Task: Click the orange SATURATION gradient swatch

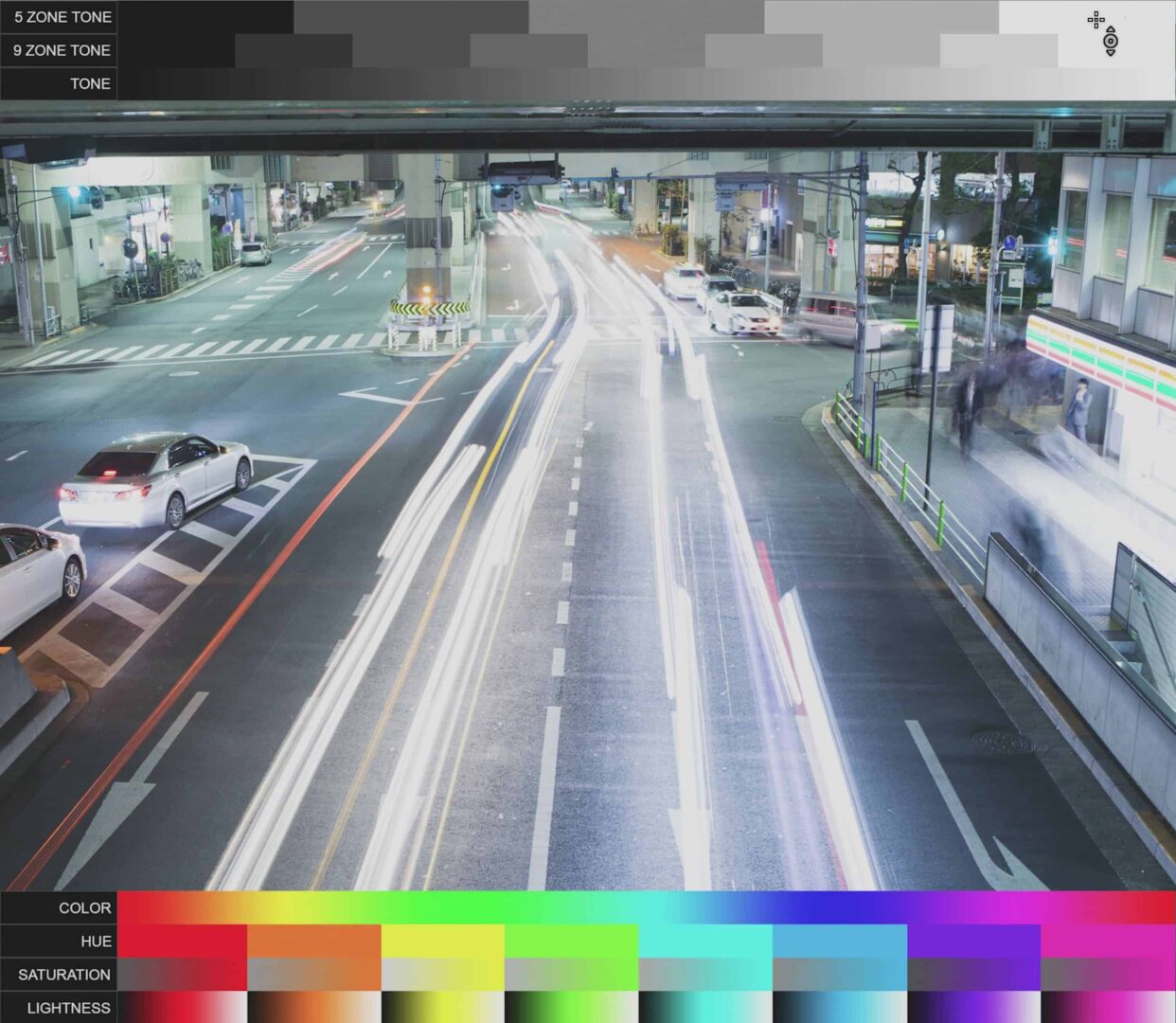Action: (x=314, y=974)
